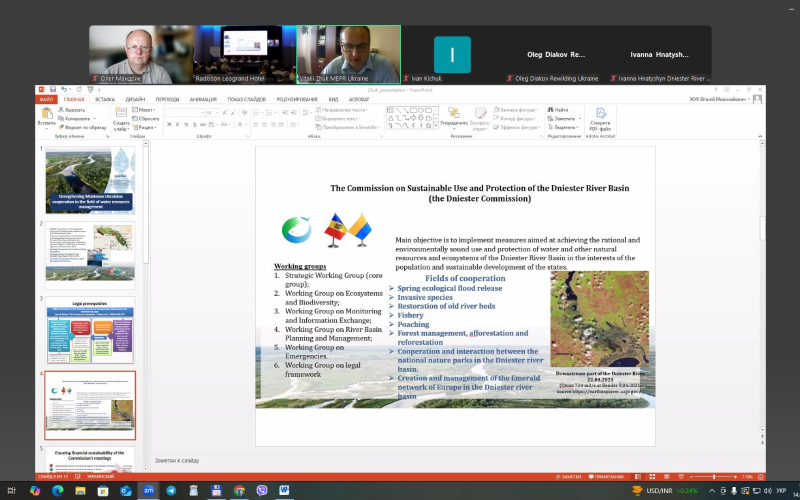Click the Slide Sorter view icon in status bar
This screenshot has height=500, width=800.
coord(652,477)
